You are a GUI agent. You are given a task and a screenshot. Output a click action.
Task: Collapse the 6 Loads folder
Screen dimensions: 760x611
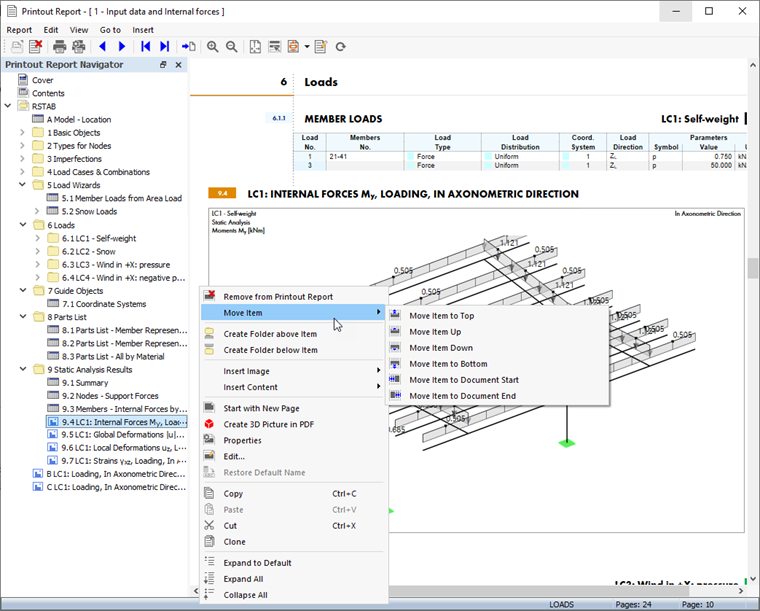22,225
